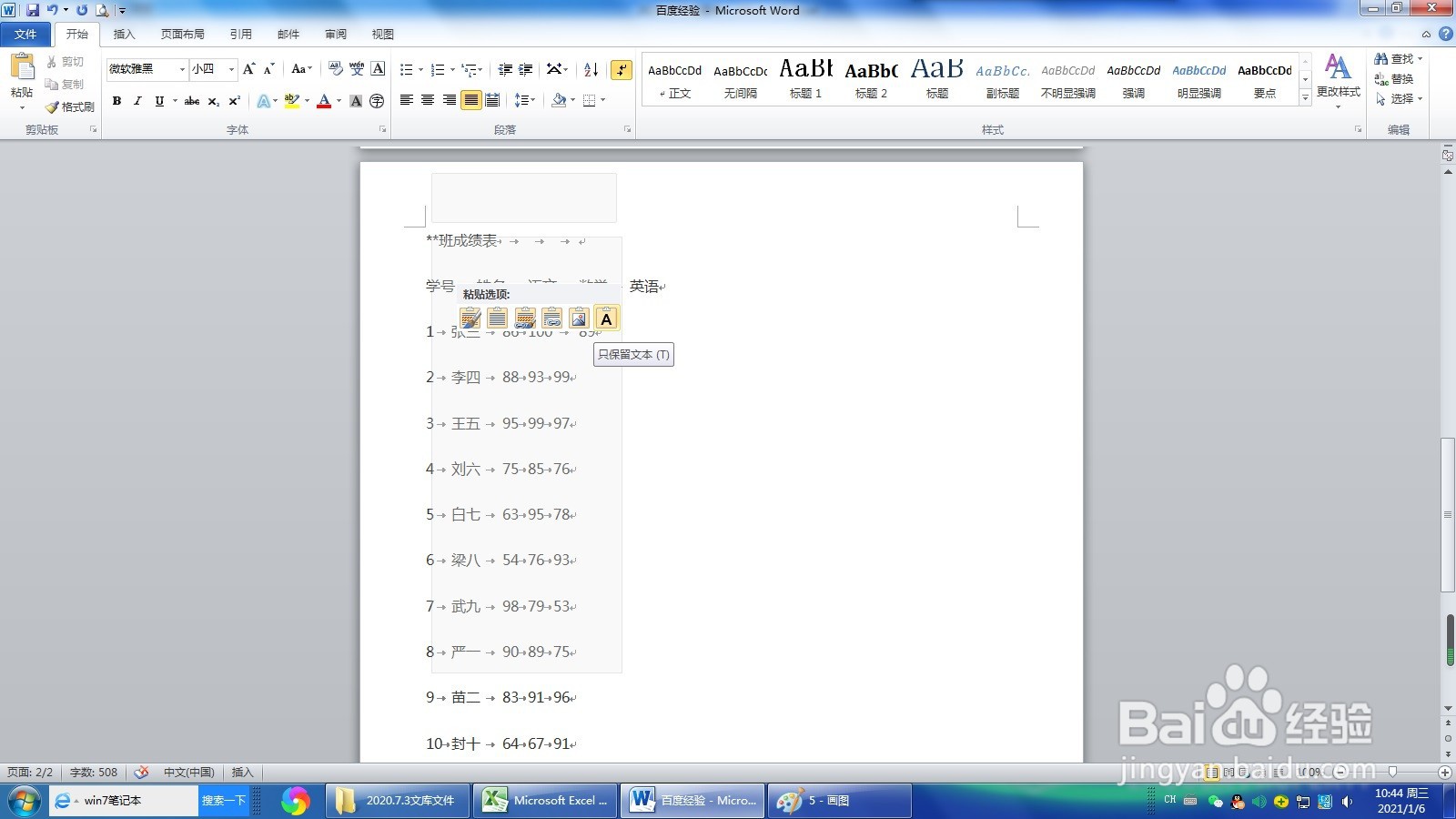The image size is (1456, 819).
Task: Switch to the References tab
Action: tap(240, 34)
